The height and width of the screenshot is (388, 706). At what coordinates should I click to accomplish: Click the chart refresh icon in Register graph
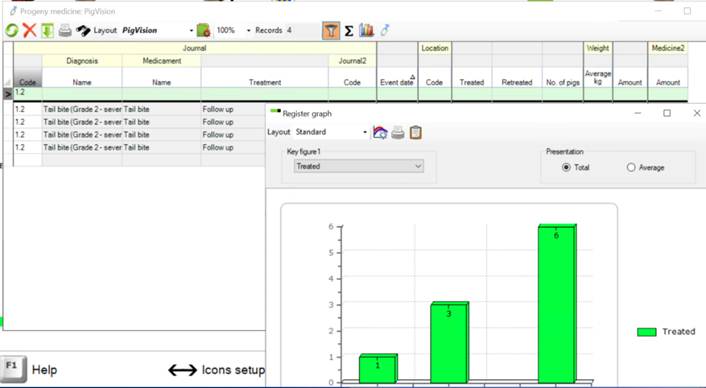tap(380, 132)
